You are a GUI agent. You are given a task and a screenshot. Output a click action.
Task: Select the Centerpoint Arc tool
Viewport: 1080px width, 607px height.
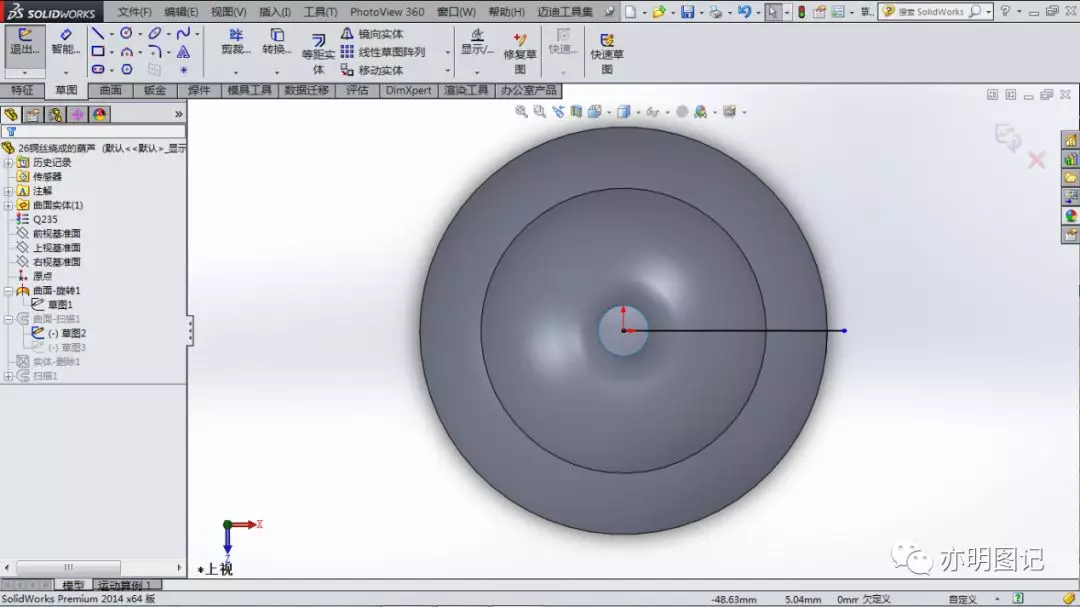[x=127, y=51]
